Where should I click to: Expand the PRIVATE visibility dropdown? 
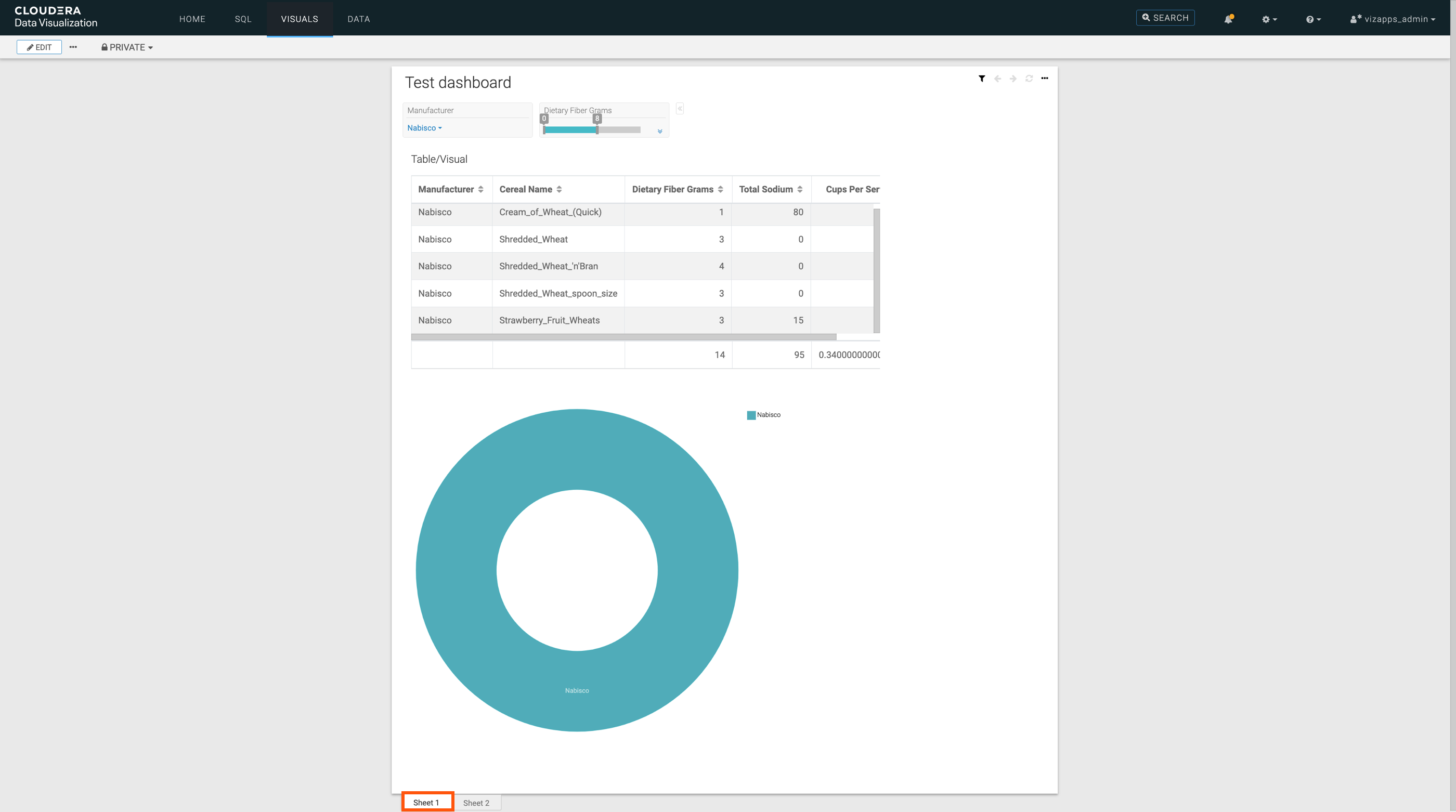pos(127,47)
